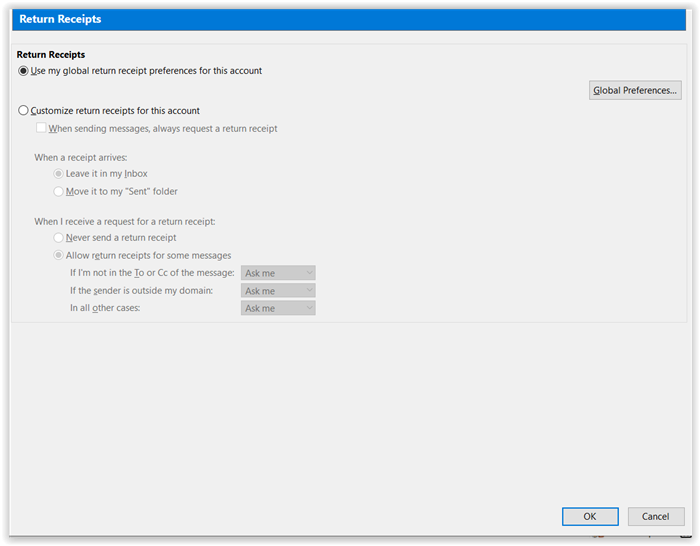Choose 'Customize return receipts for this account'

(x=23, y=110)
